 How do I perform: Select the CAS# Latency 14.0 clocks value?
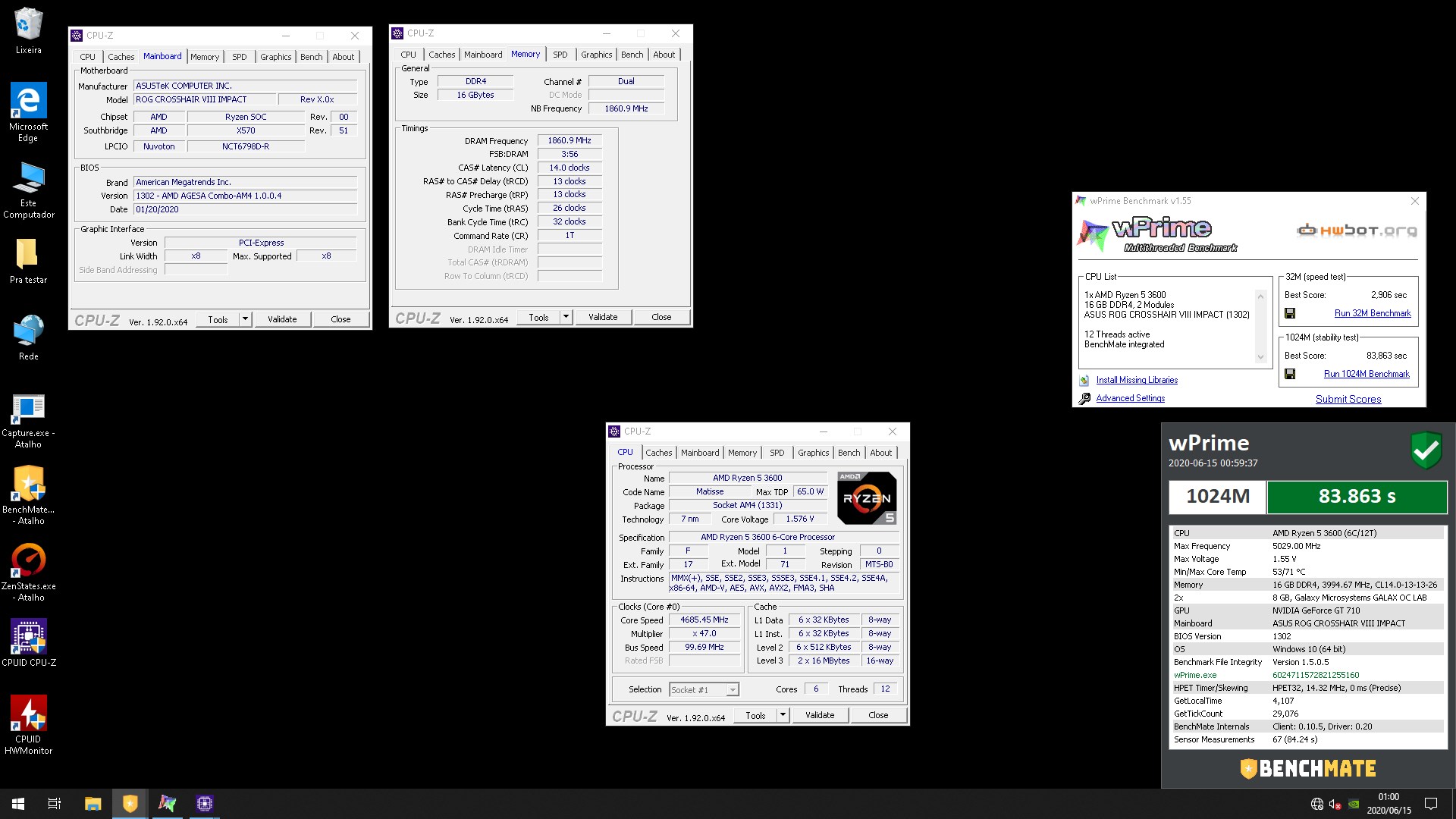click(x=570, y=168)
